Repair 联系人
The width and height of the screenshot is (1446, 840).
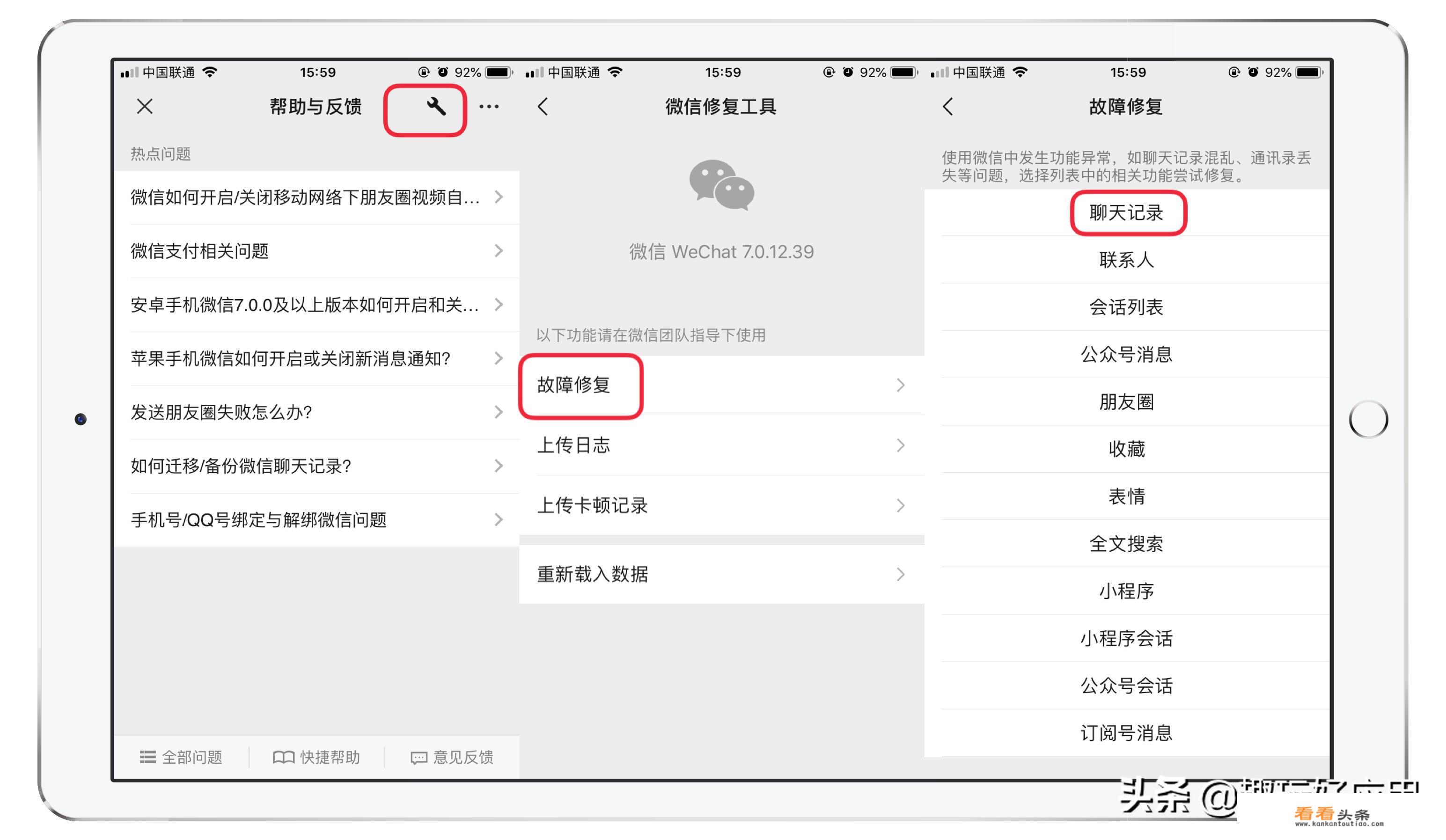[x=1127, y=260]
